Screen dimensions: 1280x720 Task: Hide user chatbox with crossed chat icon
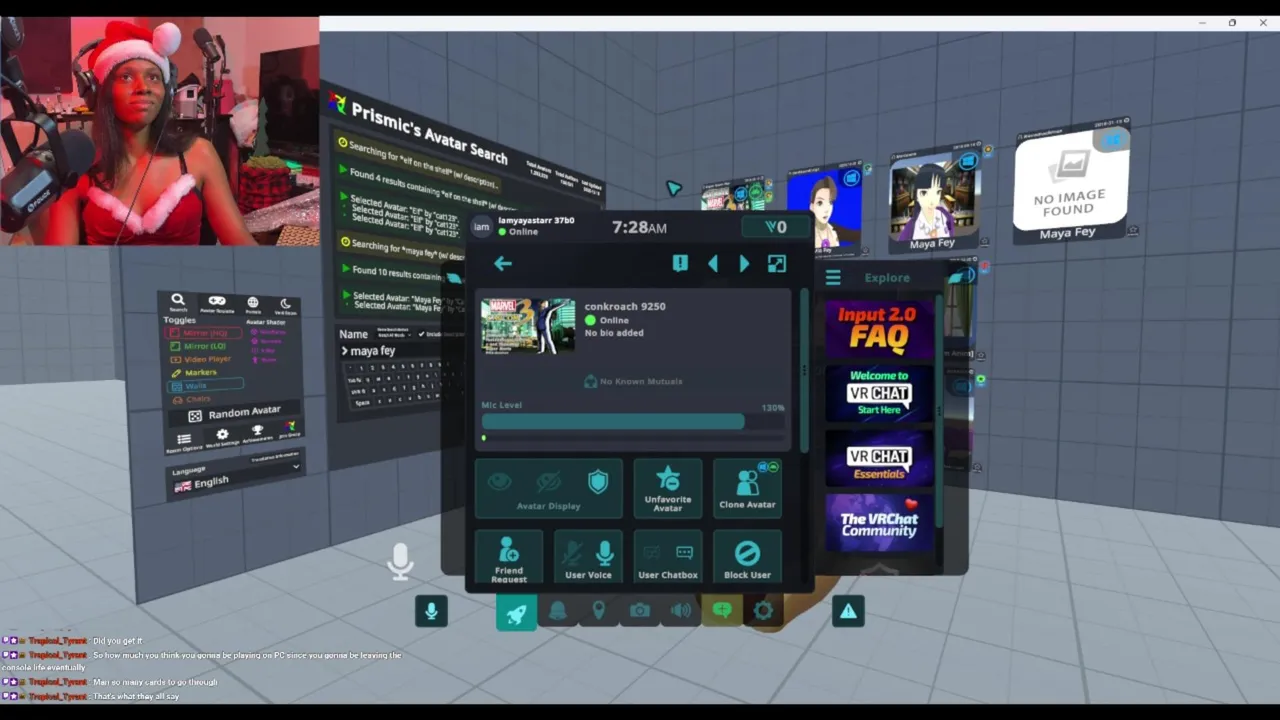[x=651, y=552]
